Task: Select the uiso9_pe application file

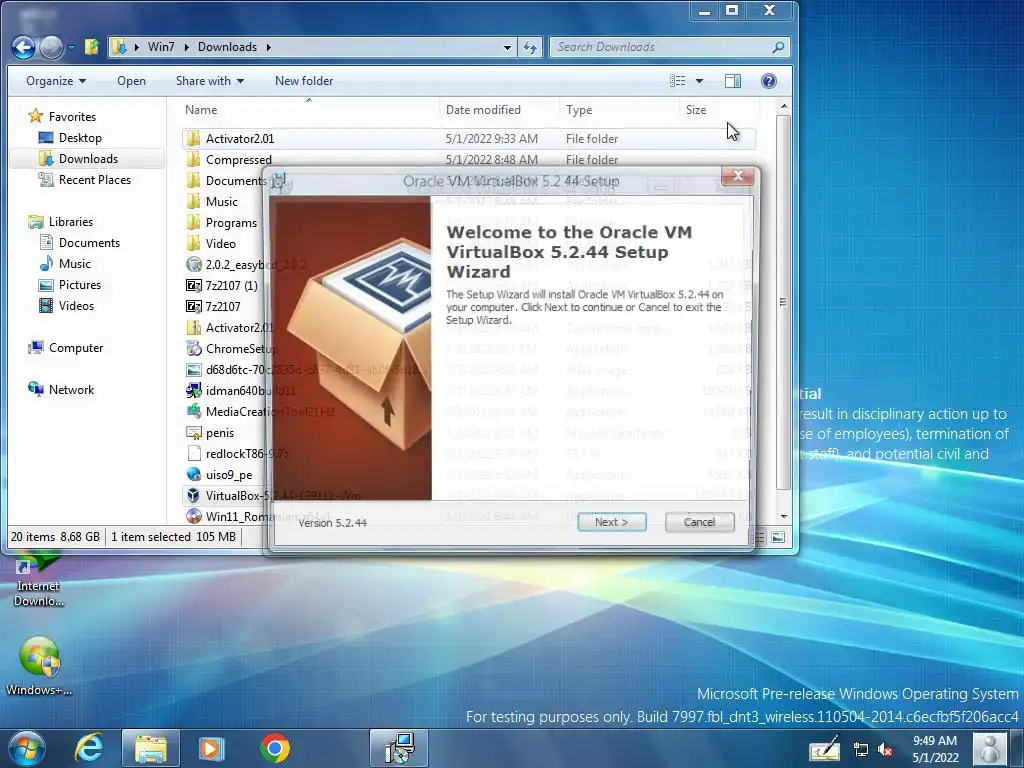Action: 229,475
